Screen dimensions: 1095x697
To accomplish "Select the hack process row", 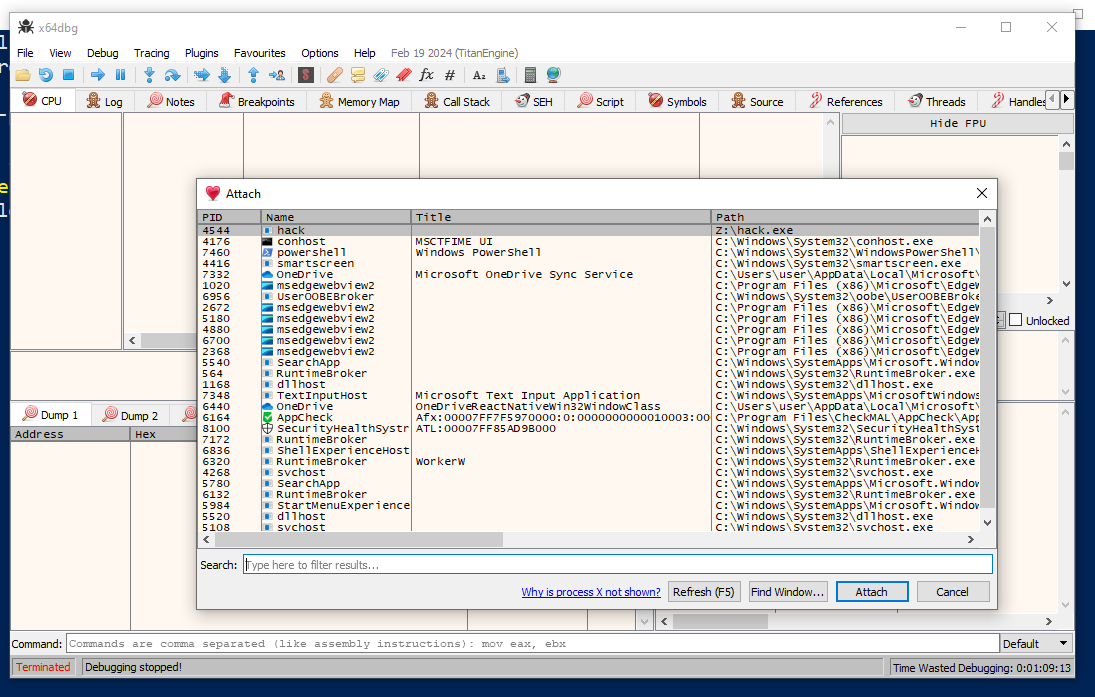I will (589, 230).
